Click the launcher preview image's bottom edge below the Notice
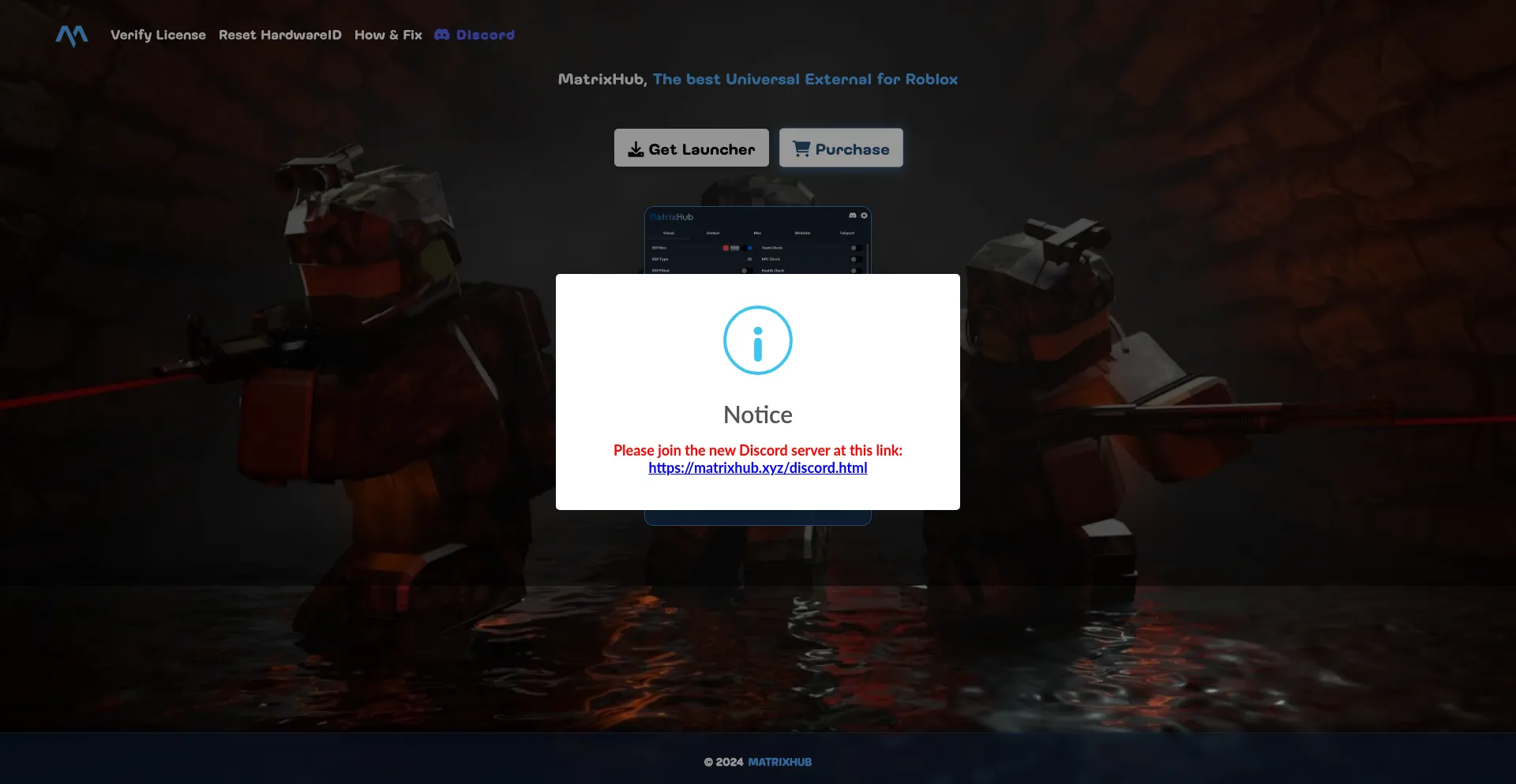This screenshot has width=1516, height=784. (x=758, y=518)
